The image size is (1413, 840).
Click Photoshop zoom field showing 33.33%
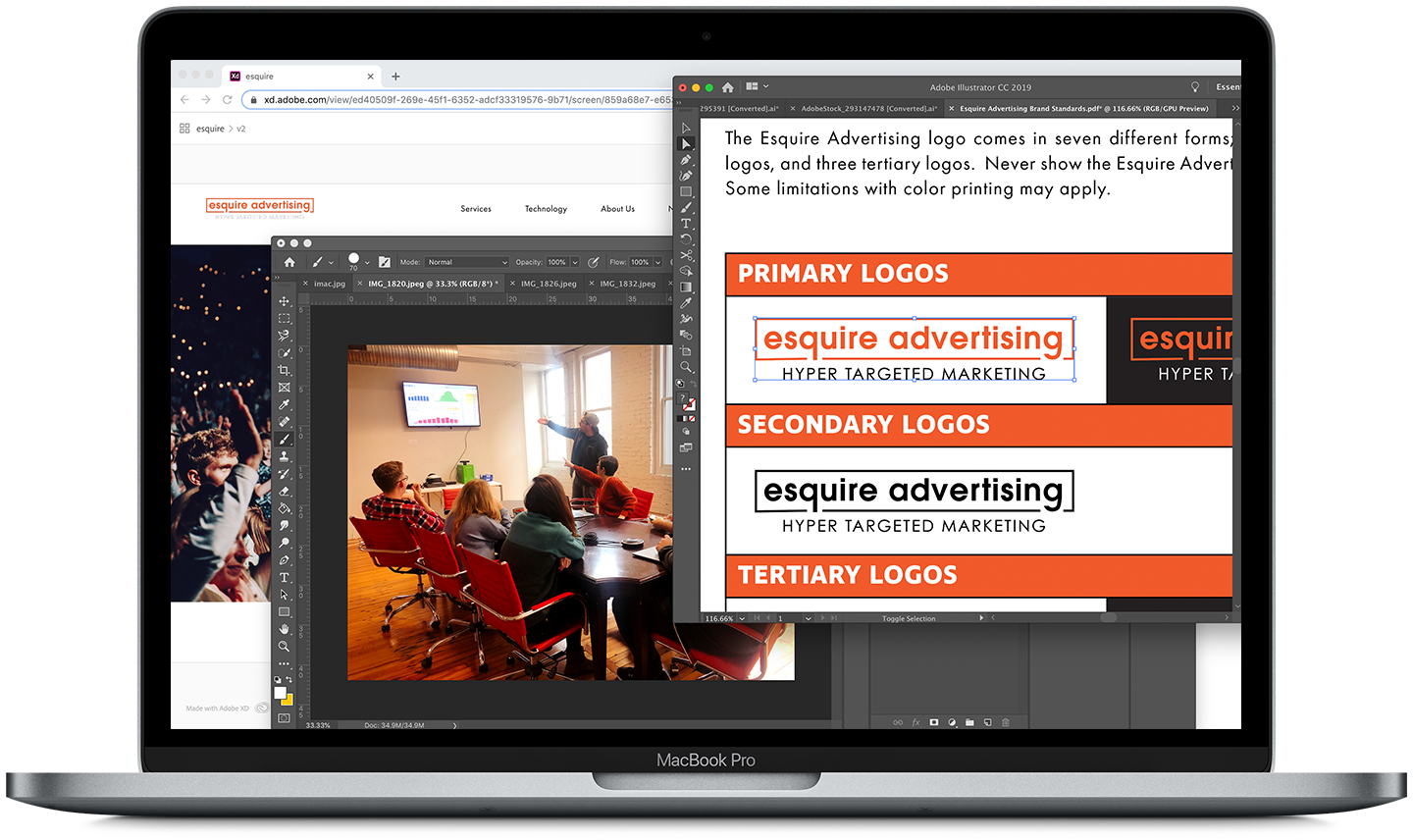pos(318,725)
